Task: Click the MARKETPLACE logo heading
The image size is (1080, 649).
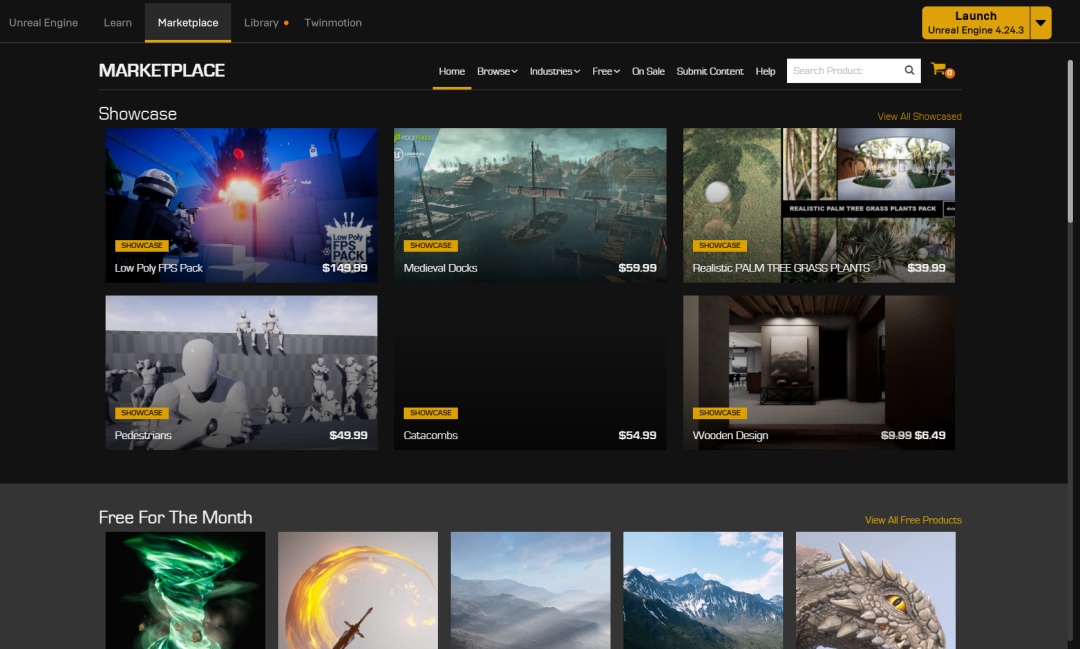Action: click(x=162, y=70)
